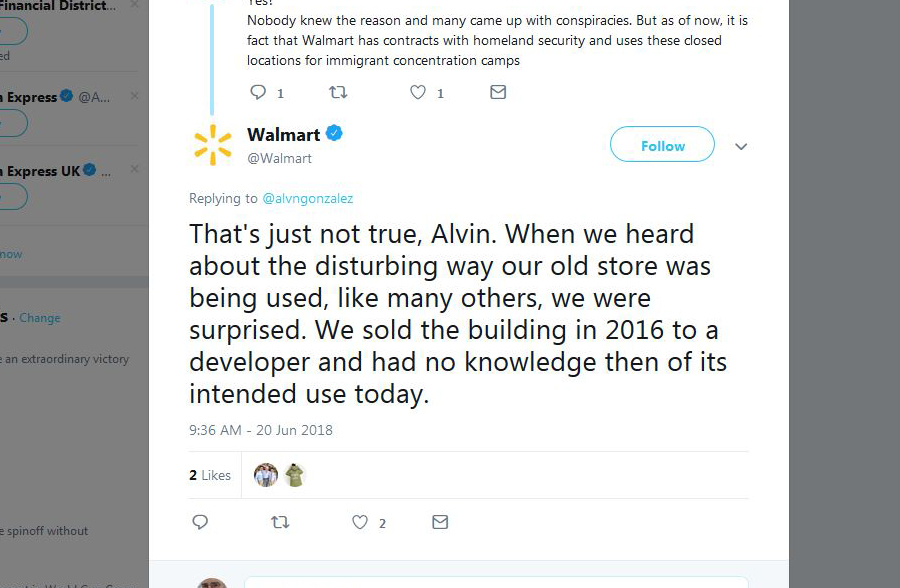Dismiss the Express UK follow suggestion
The width and height of the screenshot is (900, 588).
pos(134,170)
